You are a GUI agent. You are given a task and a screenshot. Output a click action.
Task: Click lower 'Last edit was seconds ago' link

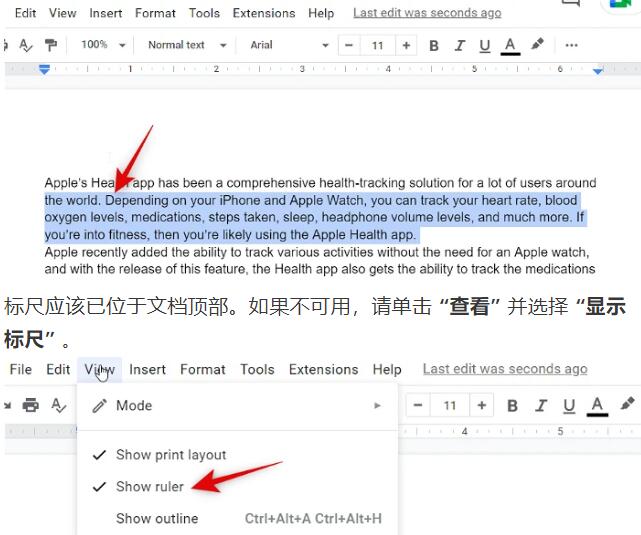point(505,369)
